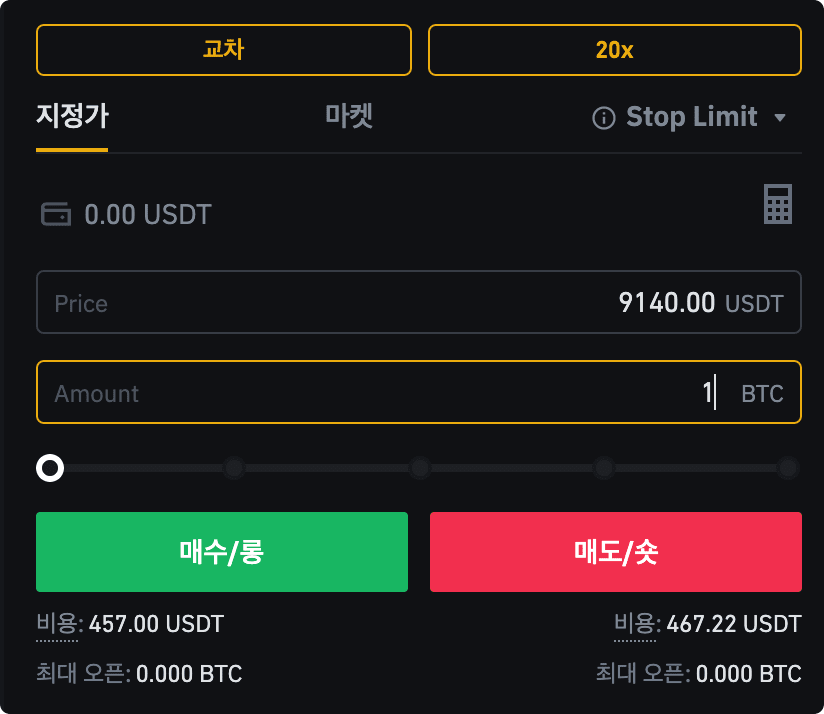The height and width of the screenshot is (714, 824).
Task: Click the Amount input field
Action: [419, 392]
